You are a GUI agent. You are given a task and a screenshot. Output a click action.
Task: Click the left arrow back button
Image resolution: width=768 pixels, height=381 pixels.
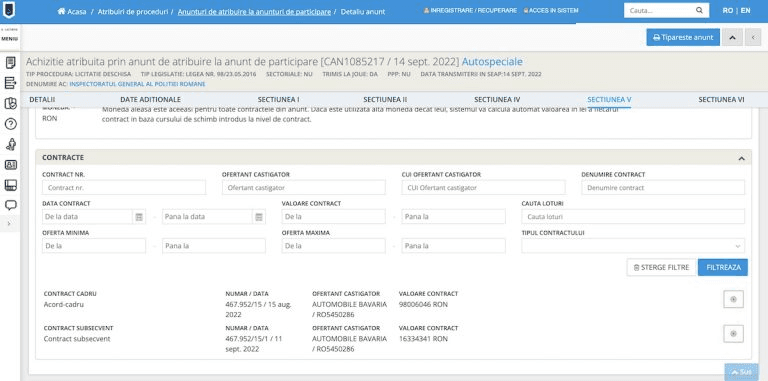click(753, 37)
